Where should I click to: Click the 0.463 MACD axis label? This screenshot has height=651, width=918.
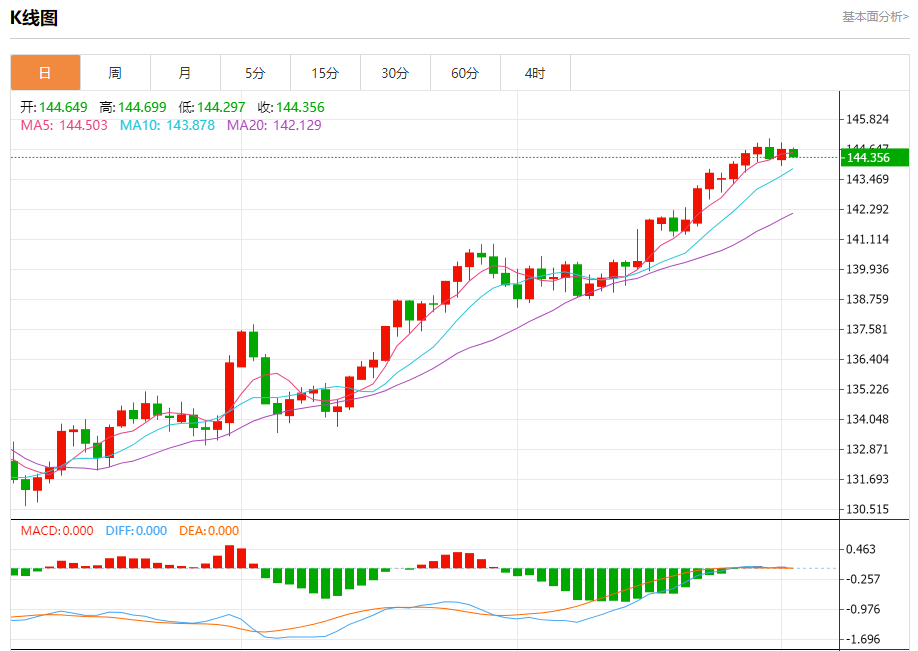coord(861,549)
